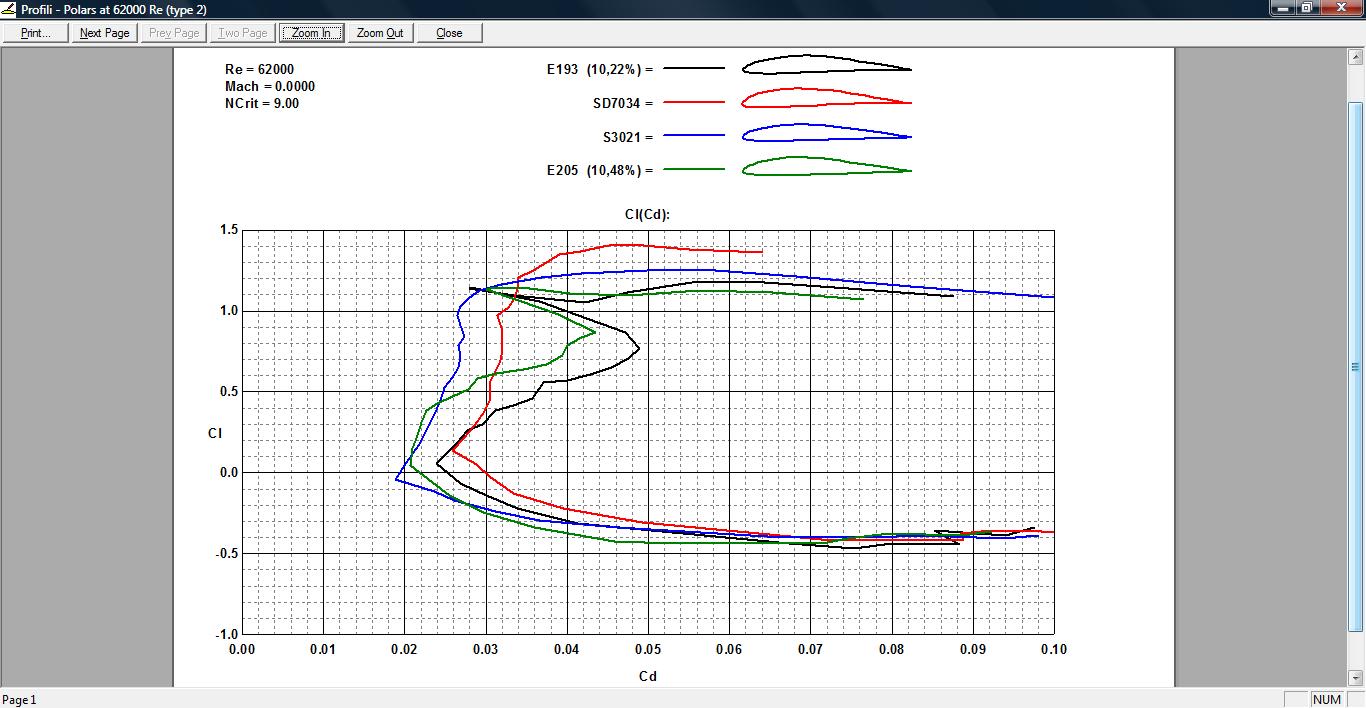
Task: Switch to Two Page view
Action: 243,33
